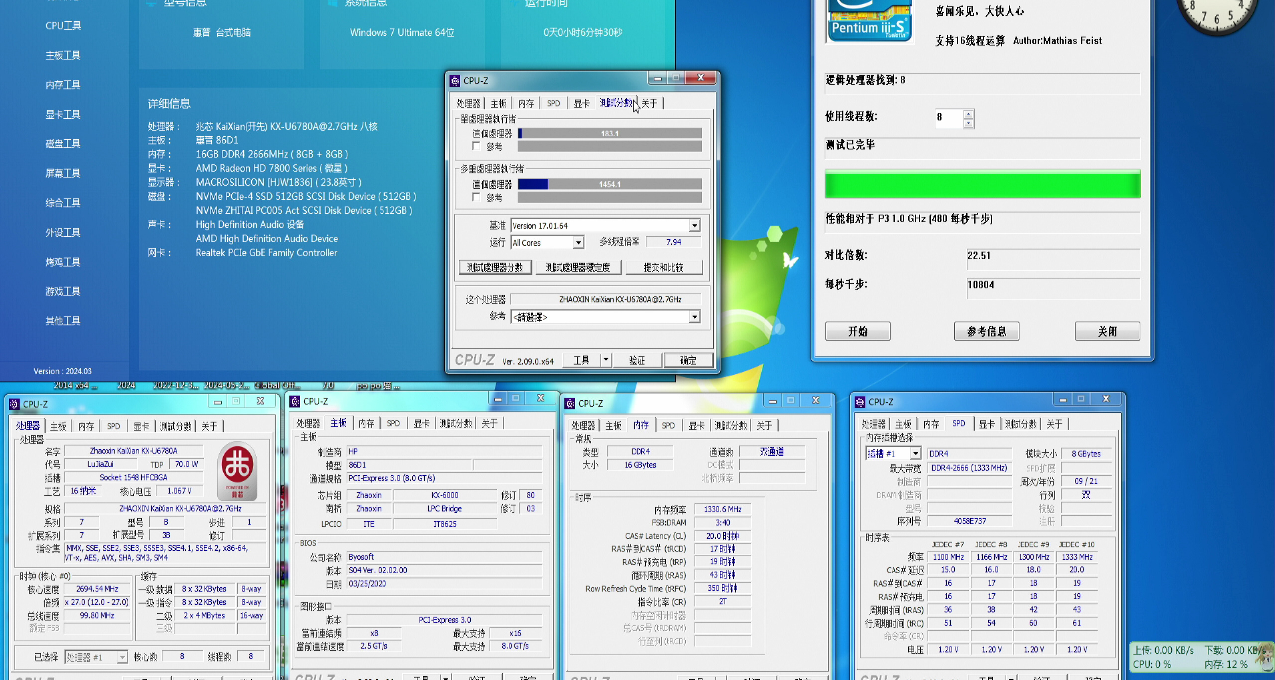The image size is (1275, 680).
Task: Open 关于 tab in memory CPU-Z window
Action: tap(764, 425)
